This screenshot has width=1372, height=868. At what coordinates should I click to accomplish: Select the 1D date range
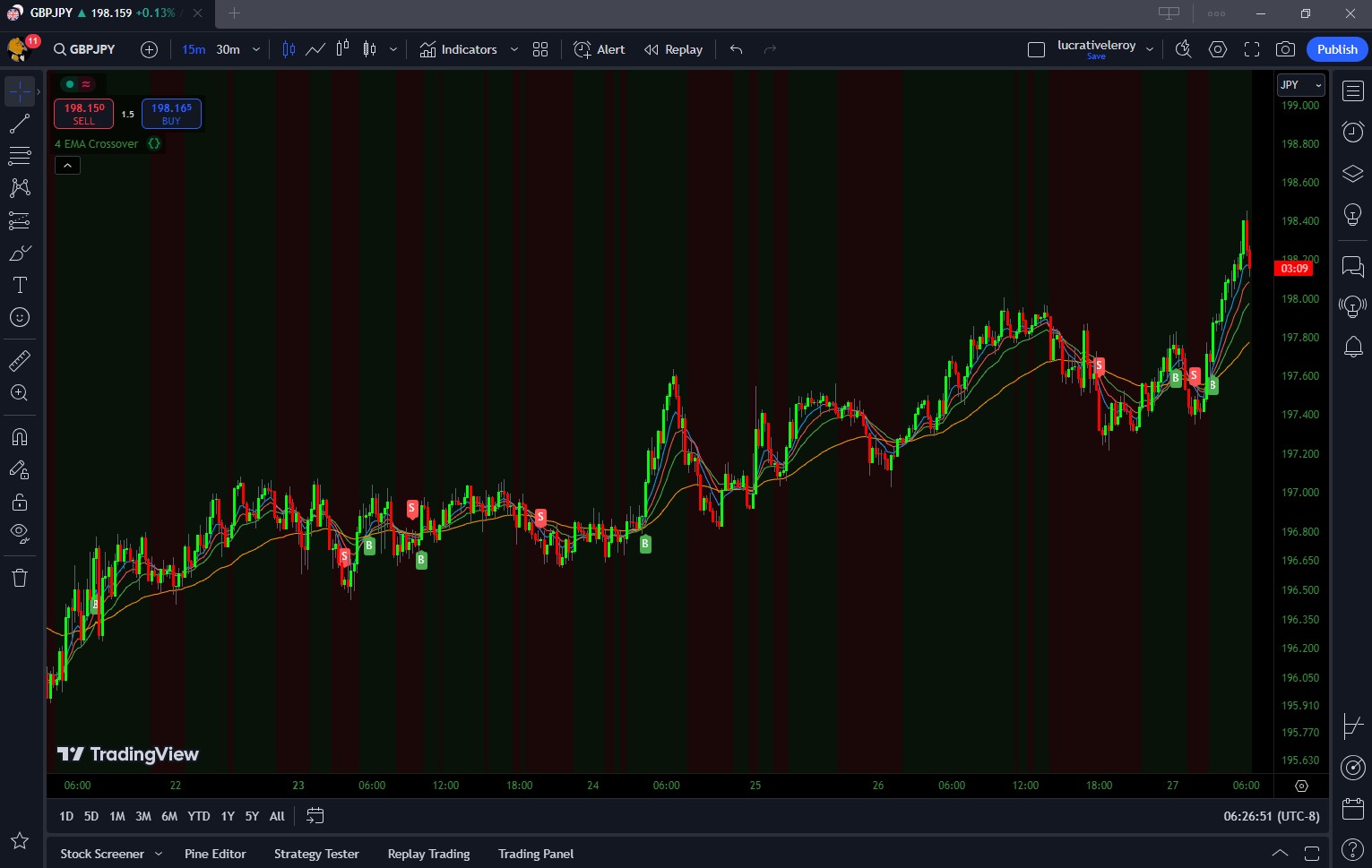click(x=66, y=816)
